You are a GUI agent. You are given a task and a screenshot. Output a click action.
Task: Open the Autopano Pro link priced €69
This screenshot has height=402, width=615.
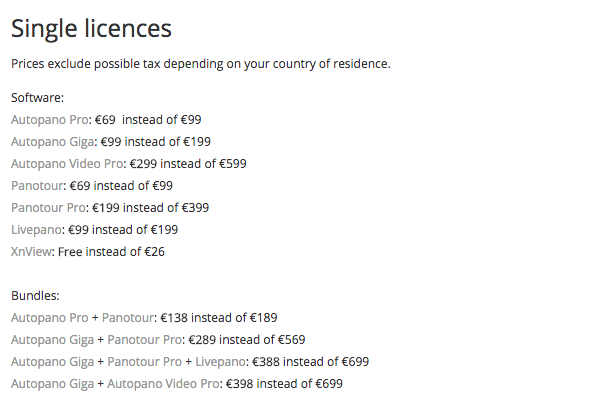pyautogui.click(x=50, y=120)
